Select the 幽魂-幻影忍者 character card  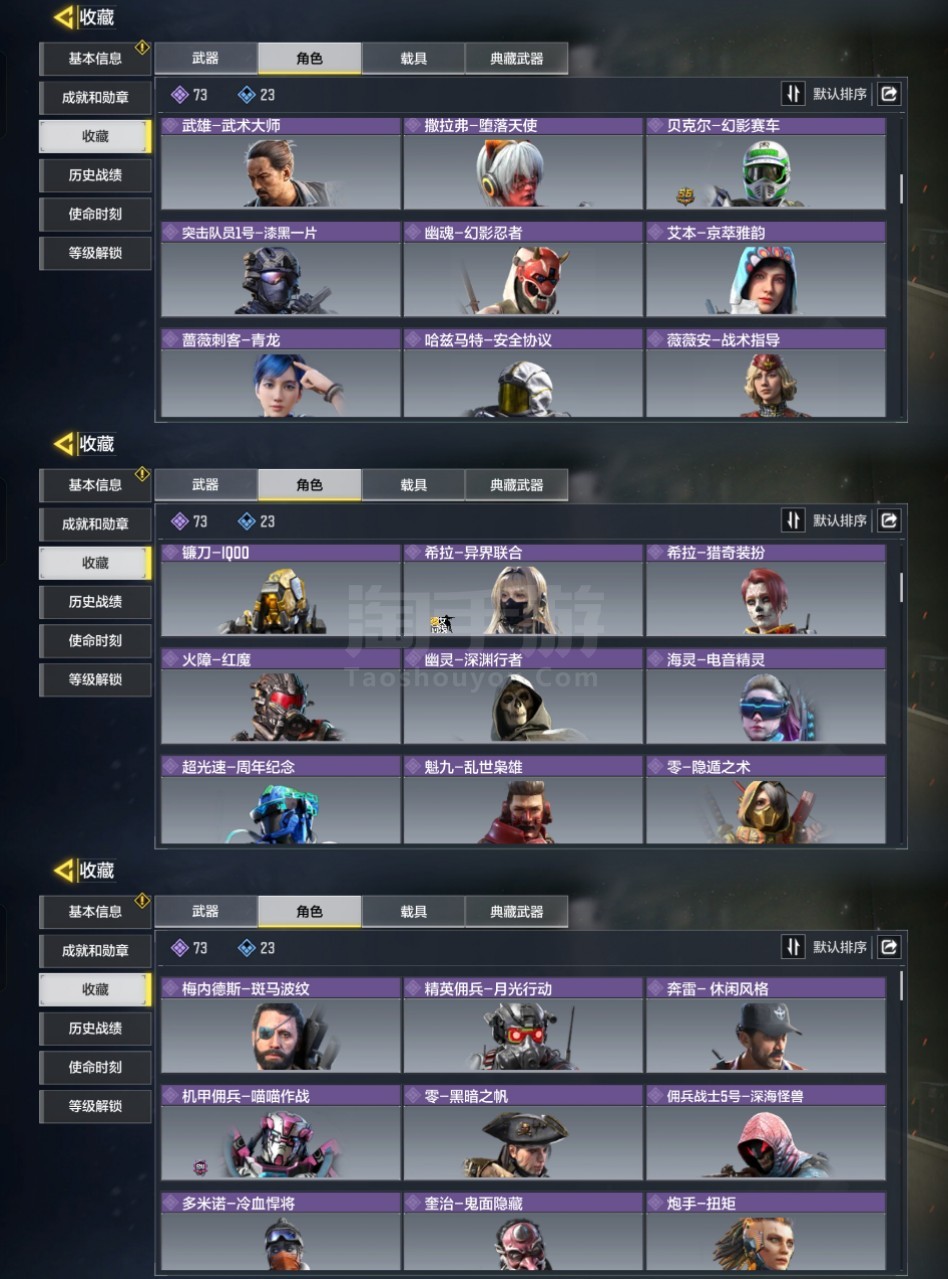pos(523,269)
